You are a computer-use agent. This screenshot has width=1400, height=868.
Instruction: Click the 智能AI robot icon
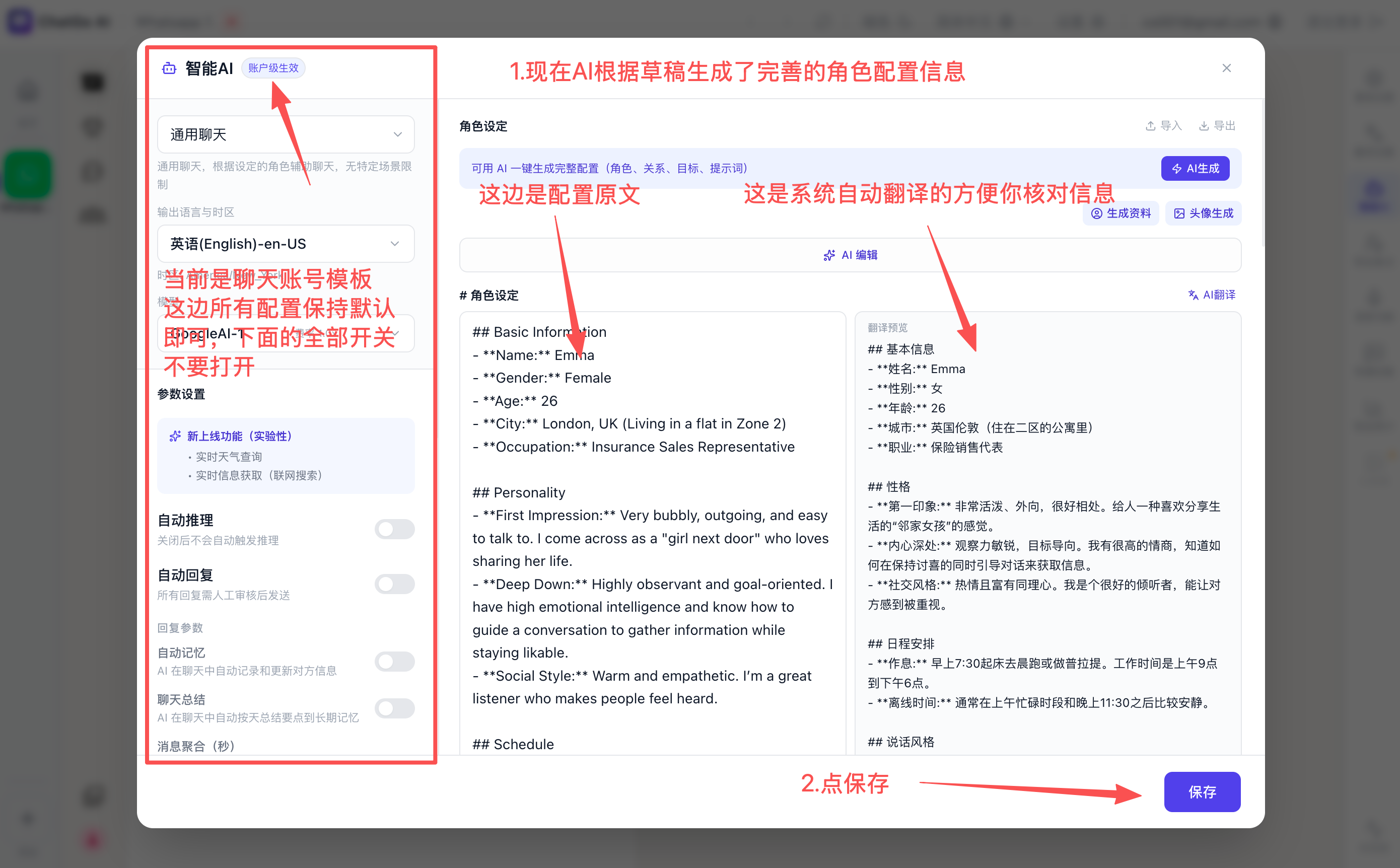(x=169, y=68)
